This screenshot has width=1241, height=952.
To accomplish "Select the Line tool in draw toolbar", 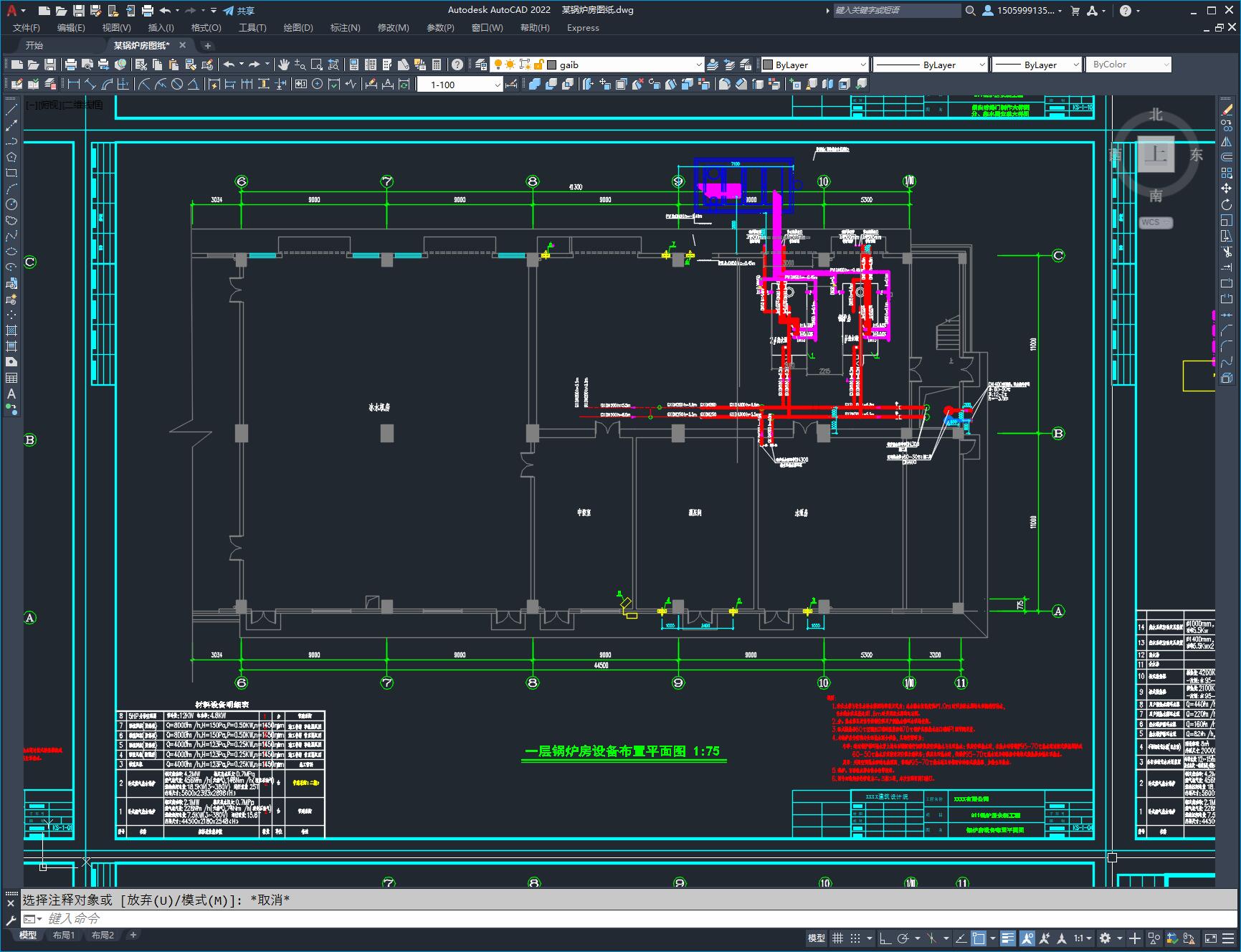I will click(x=11, y=110).
